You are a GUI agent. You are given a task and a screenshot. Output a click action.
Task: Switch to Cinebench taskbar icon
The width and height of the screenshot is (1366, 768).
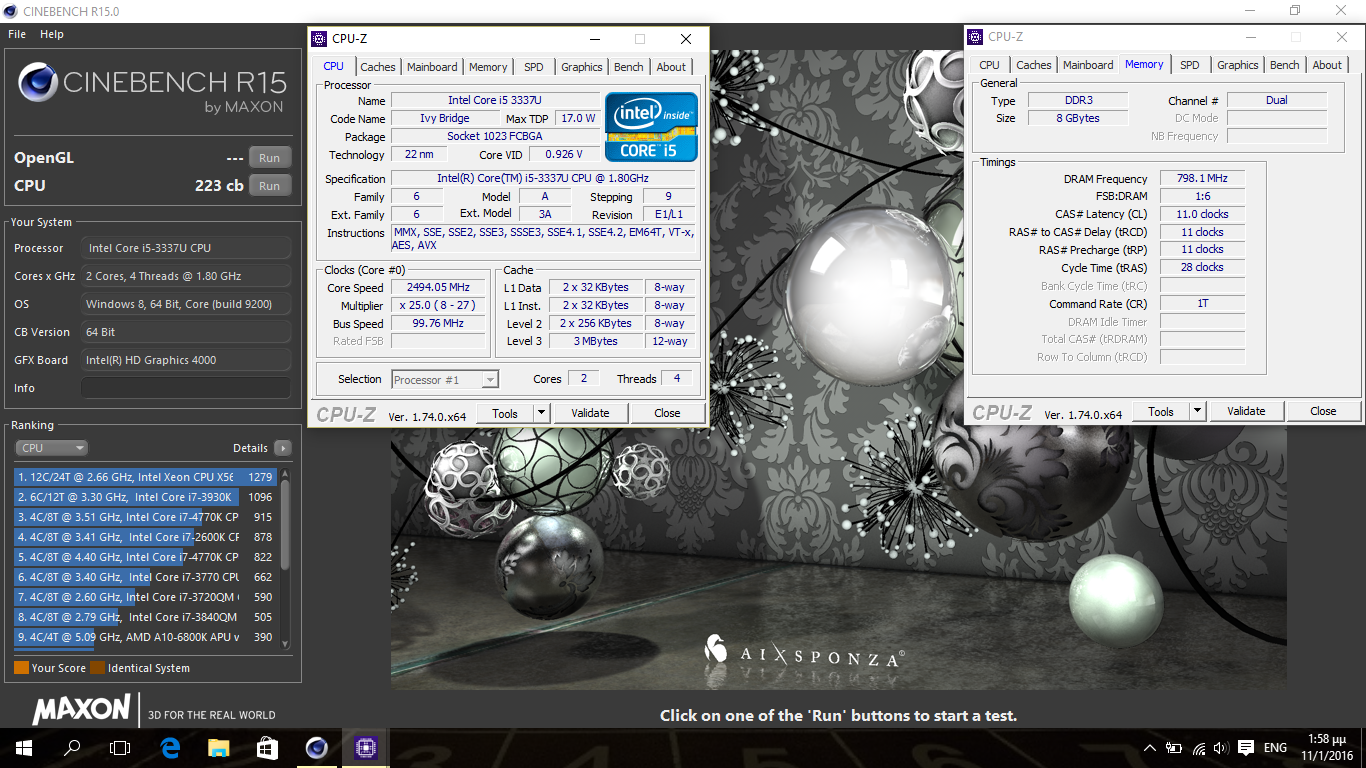click(x=316, y=747)
